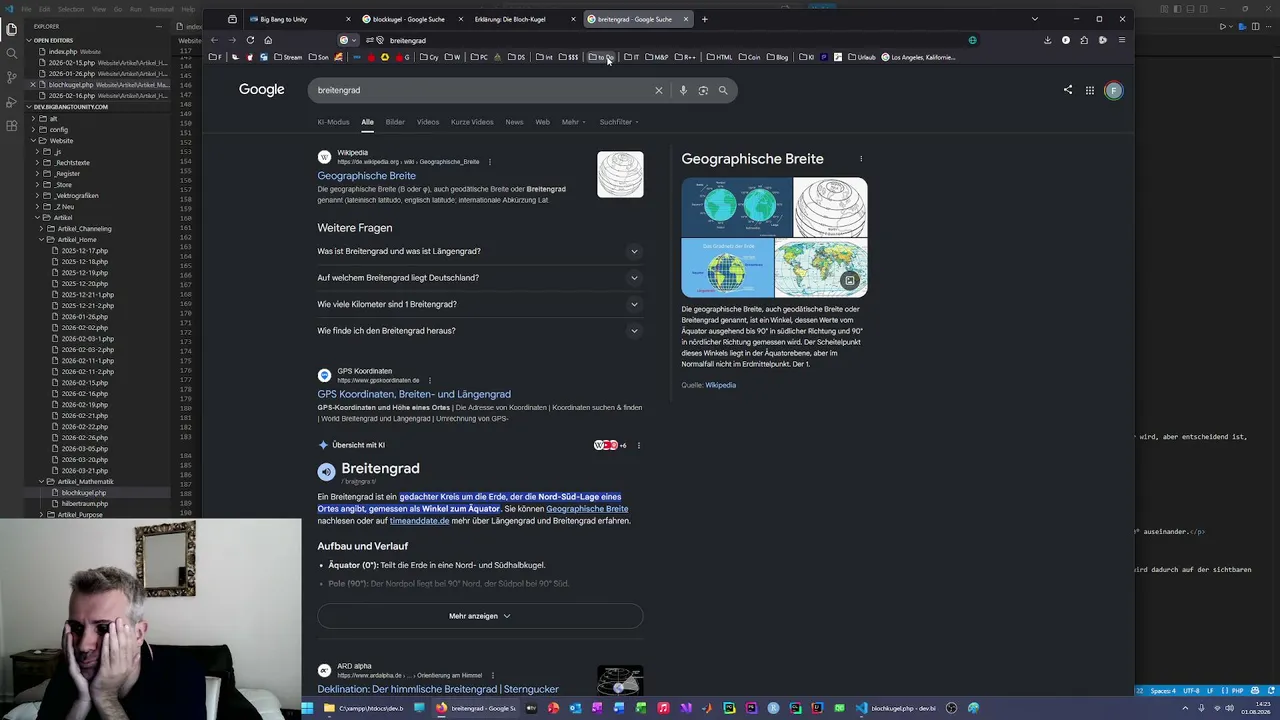This screenshot has height=720, width=1280.
Task: Go to the browser home page
Action: (268, 40)
